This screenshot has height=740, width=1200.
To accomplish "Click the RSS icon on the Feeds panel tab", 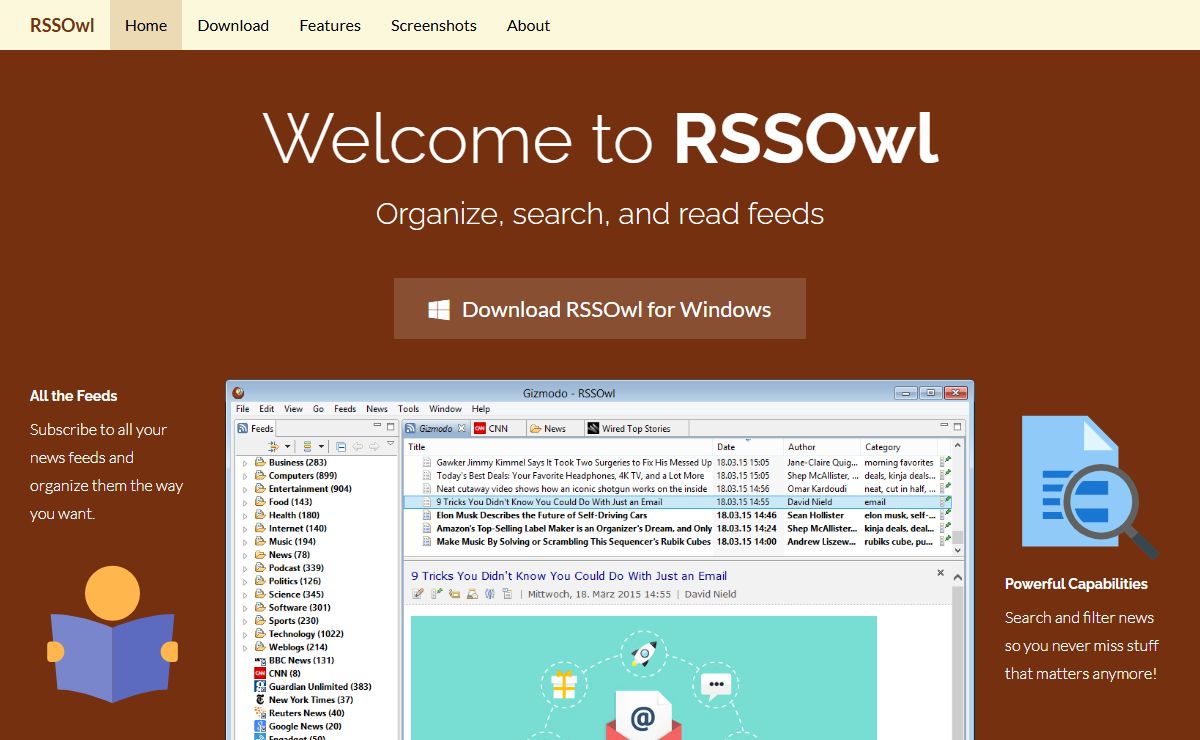I will (x=242, y=428).
